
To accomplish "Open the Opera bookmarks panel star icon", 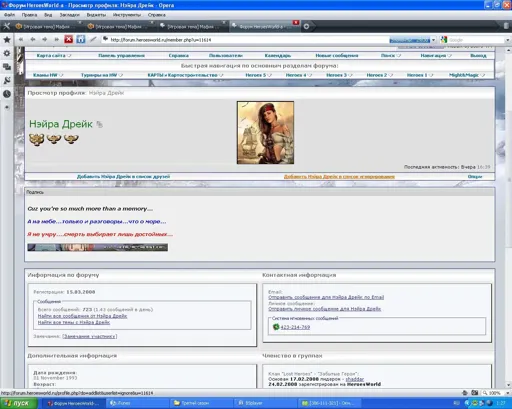I will [x=7, y=40].
